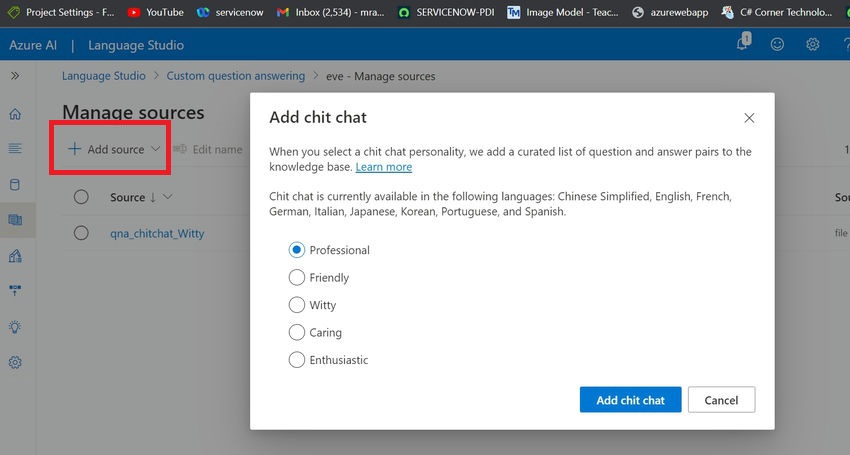Viewport: 850px width, 455px height.
Task: Click the smiley feedback icon
Action: [777, 44]
